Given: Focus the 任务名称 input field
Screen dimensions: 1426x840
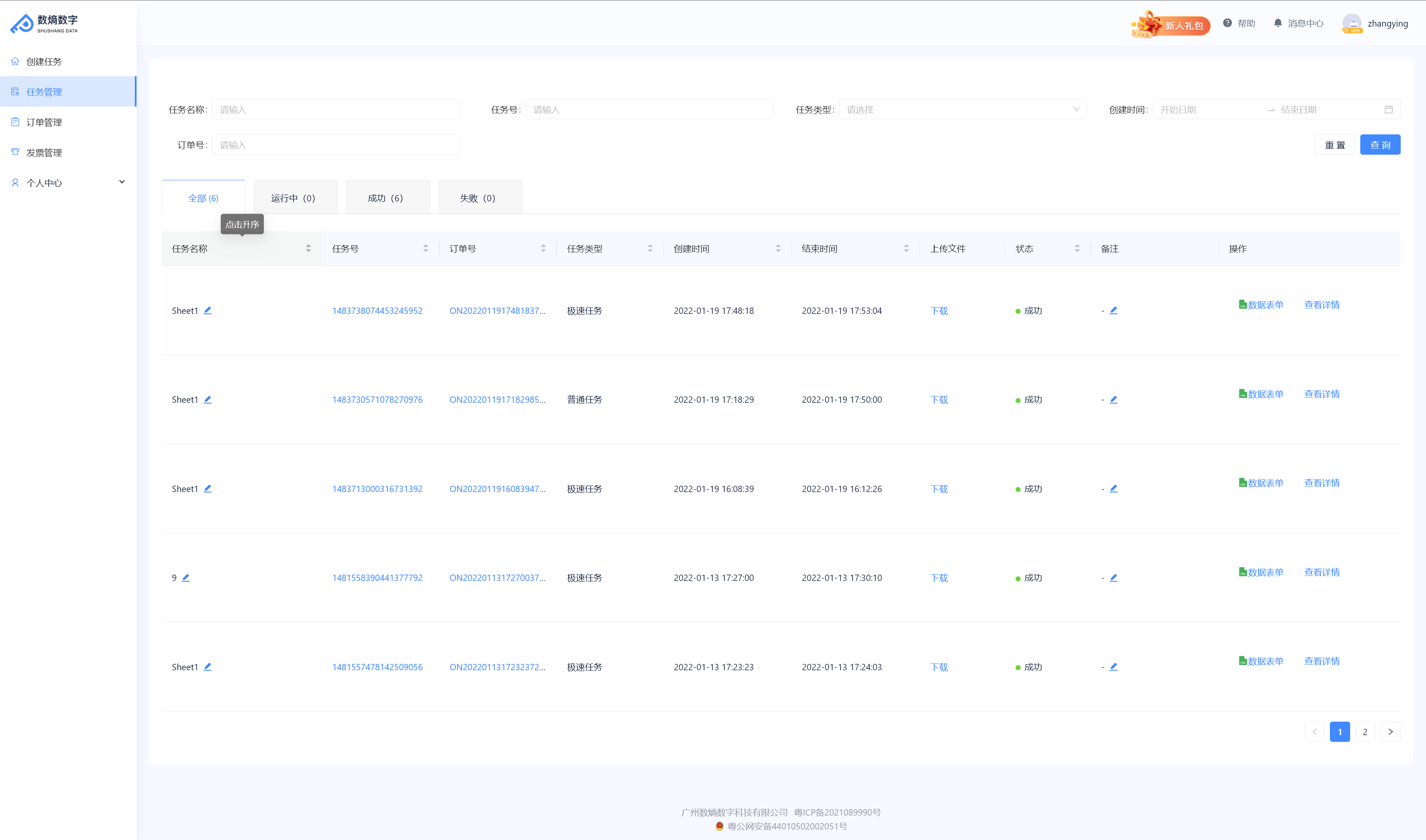Looking at the screenshot, I should coord(336,110).
